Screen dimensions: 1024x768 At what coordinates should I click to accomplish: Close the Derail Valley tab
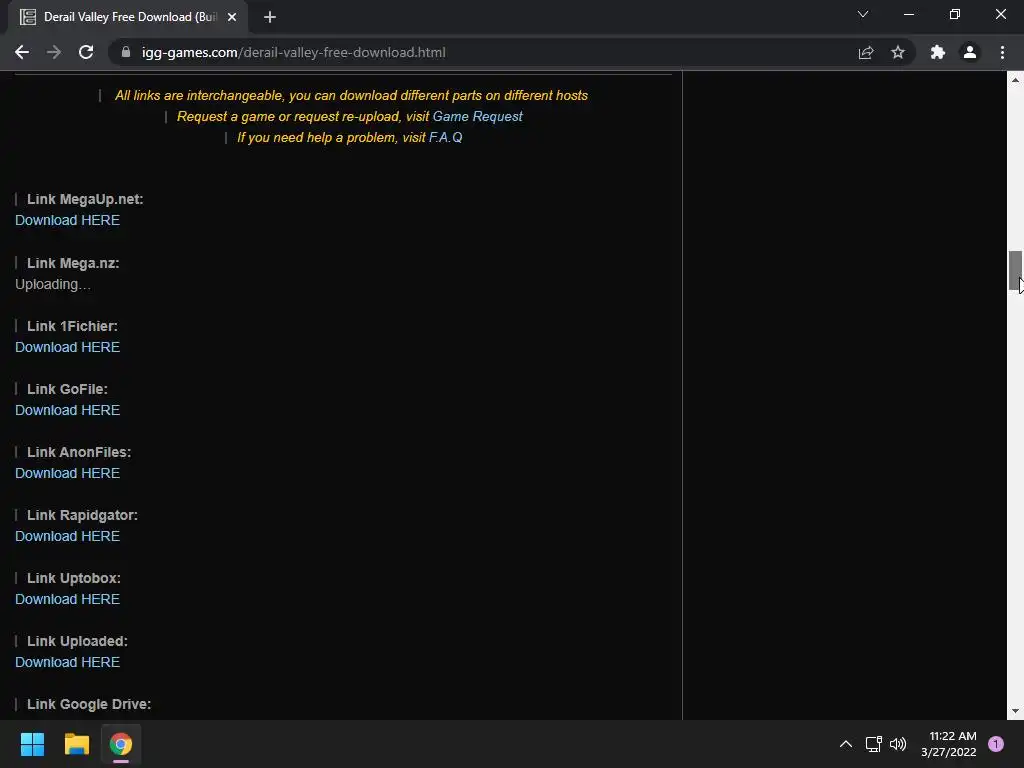232,17
